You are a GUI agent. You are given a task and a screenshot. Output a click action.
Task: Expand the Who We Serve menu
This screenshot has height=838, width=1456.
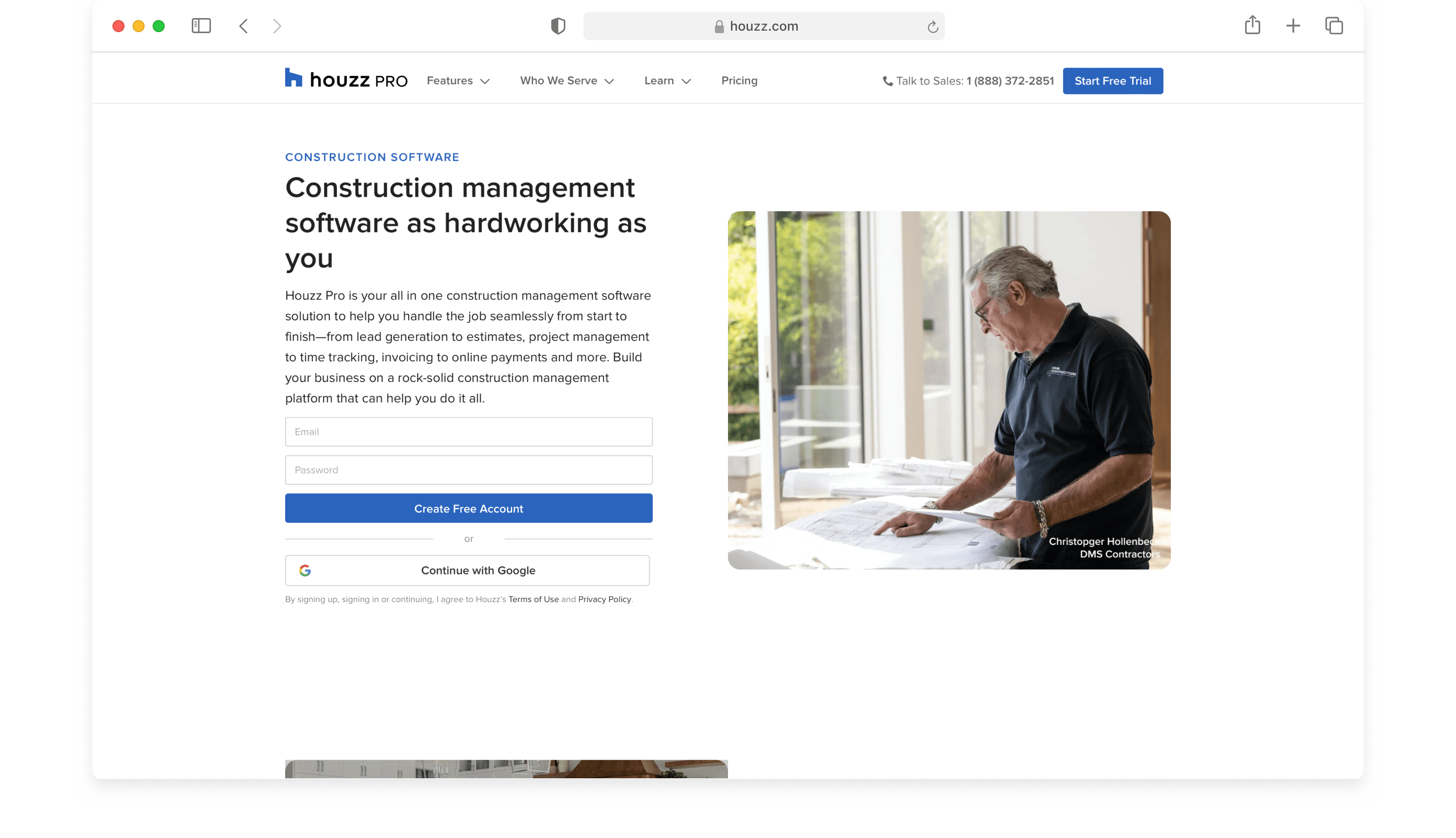566,81
